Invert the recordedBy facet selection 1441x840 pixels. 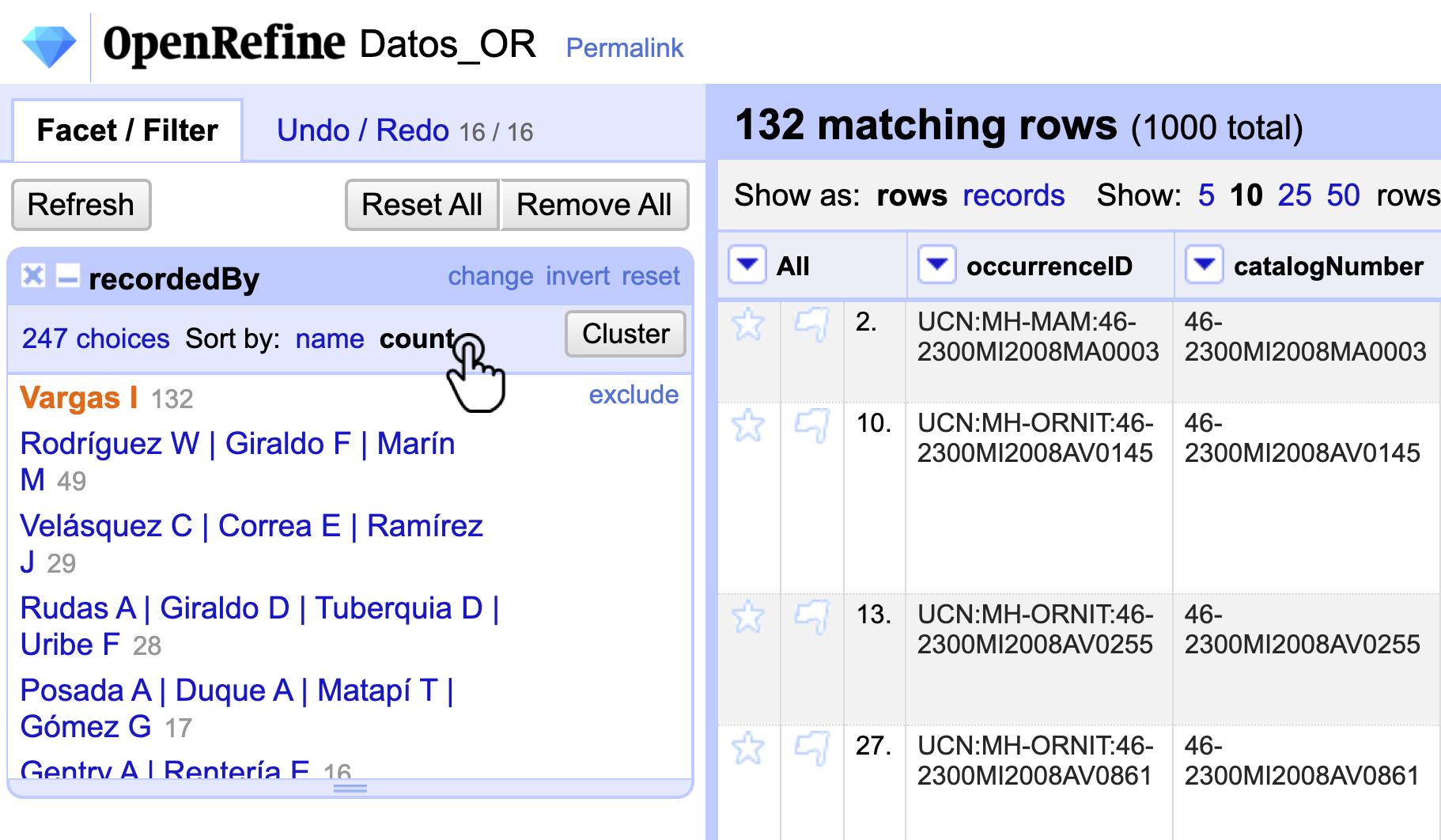[578, 276]
